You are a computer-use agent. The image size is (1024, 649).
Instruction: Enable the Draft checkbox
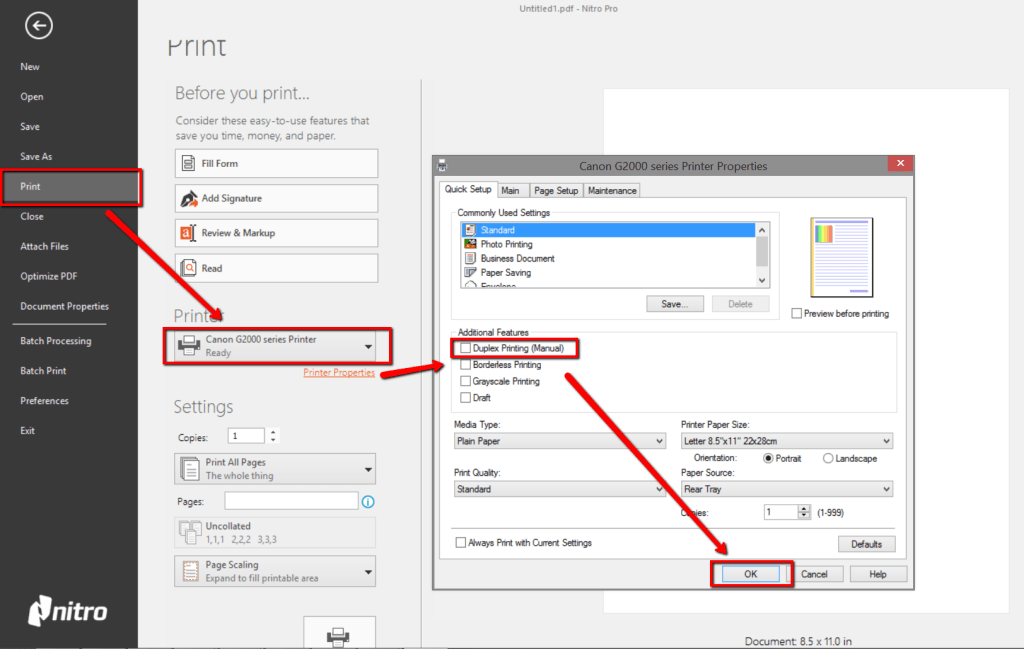click(466, 398)
